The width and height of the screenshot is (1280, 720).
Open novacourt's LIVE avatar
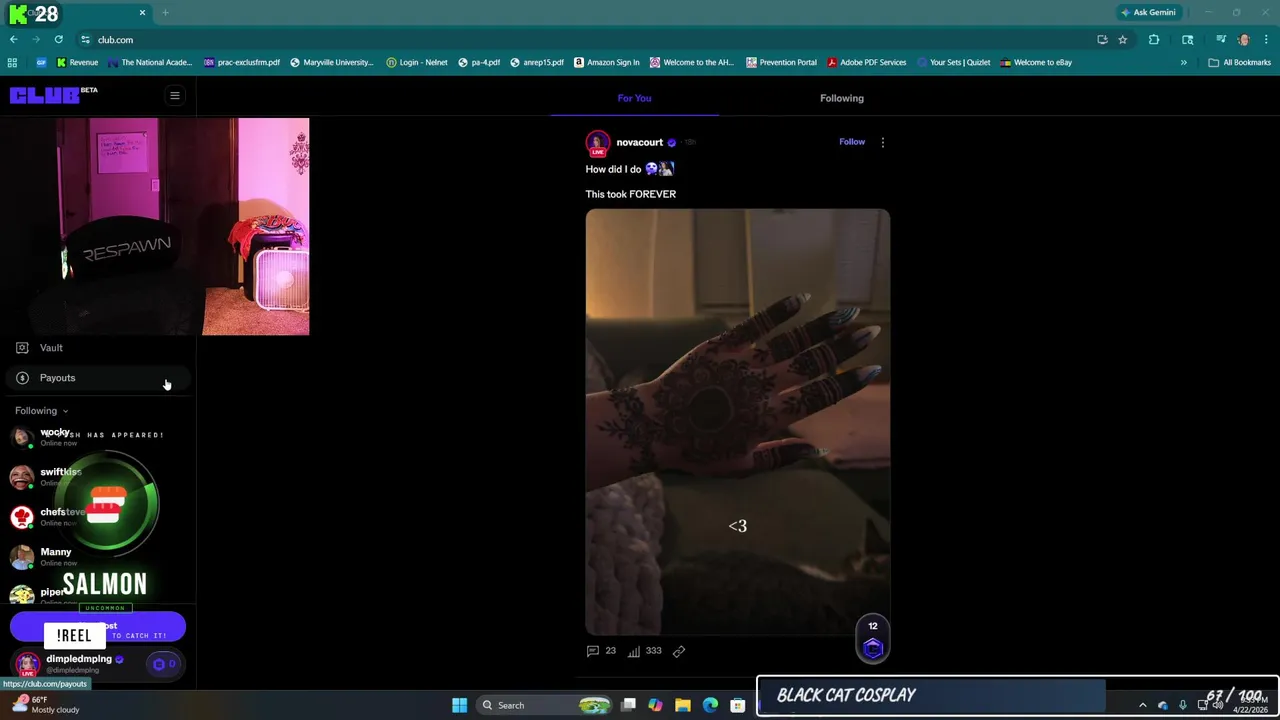(x=598, y=144)
